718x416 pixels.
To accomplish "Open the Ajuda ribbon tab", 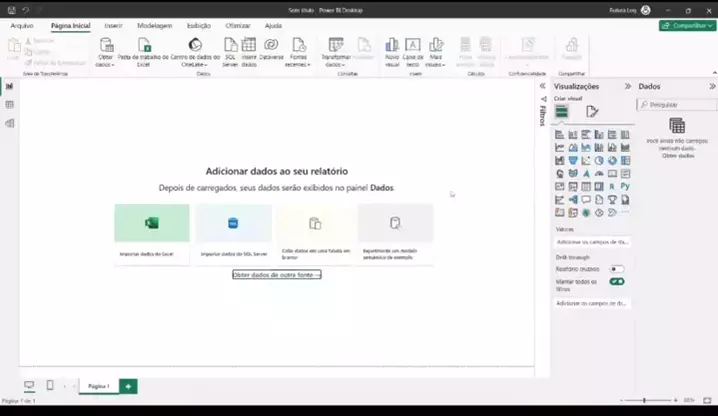I will pos(273,26).
